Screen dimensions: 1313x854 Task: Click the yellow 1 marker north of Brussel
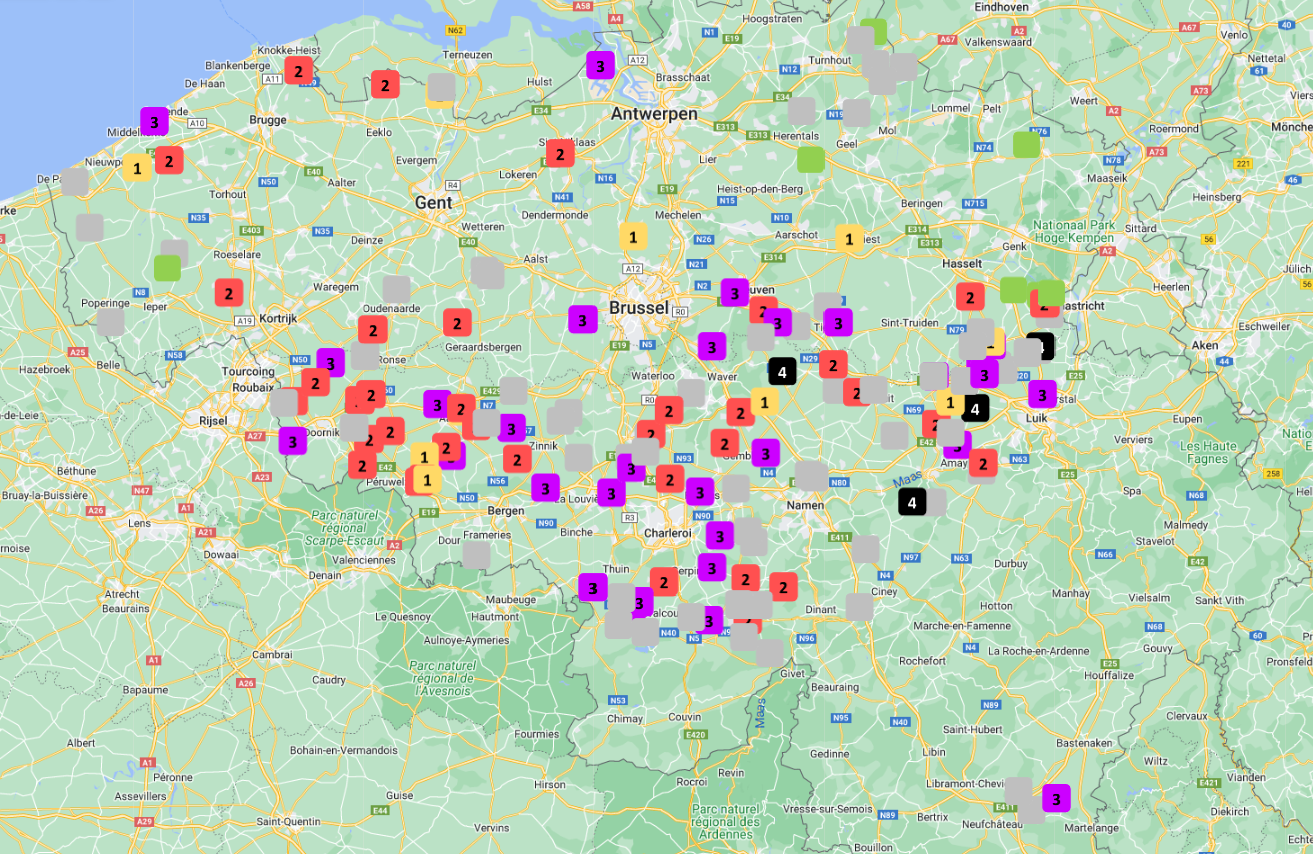[x=632, y=236]
